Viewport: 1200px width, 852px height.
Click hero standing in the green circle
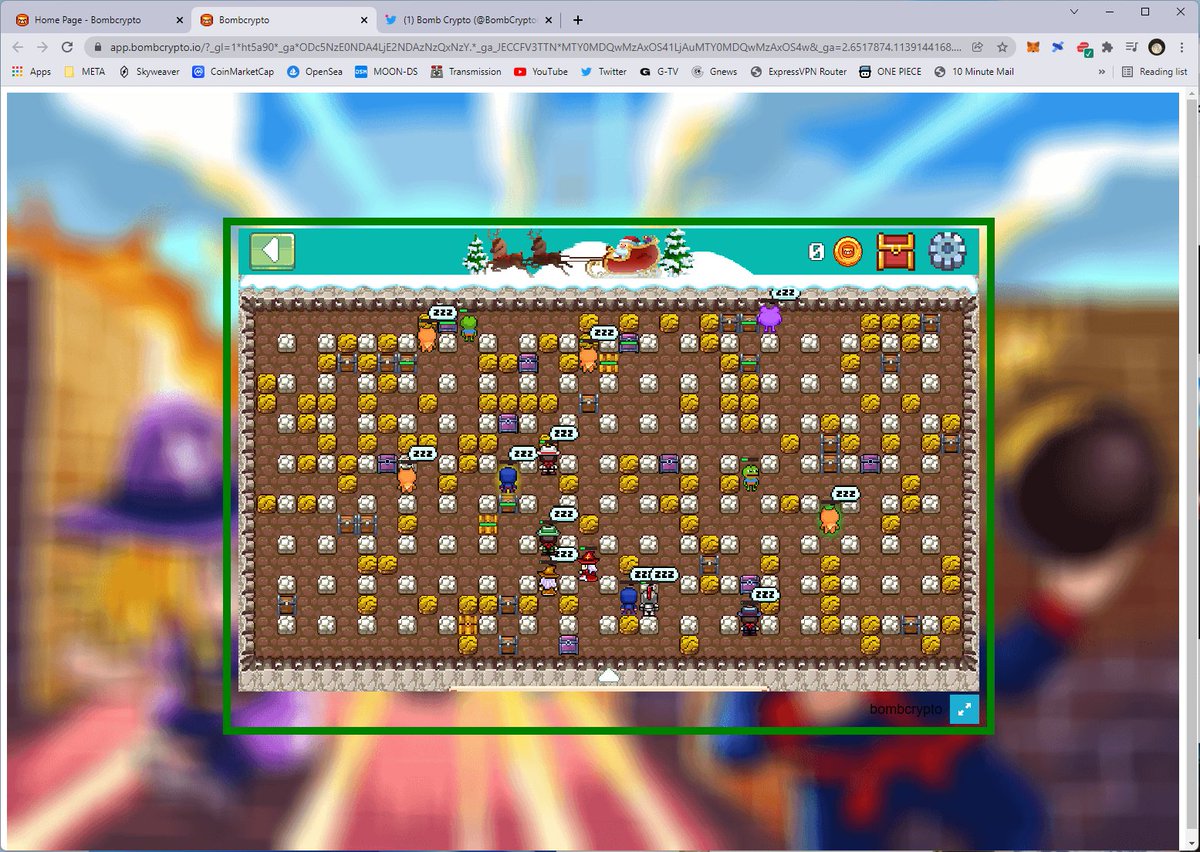coord(828,520)
